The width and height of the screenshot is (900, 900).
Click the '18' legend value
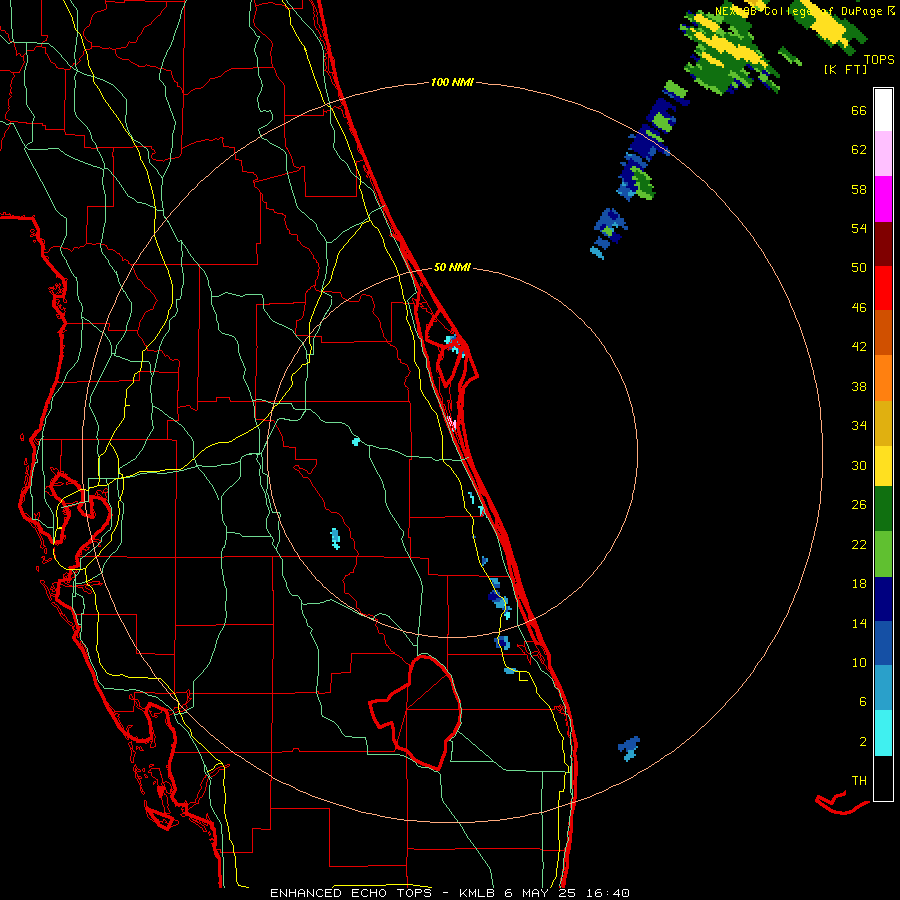click(859, 584)
